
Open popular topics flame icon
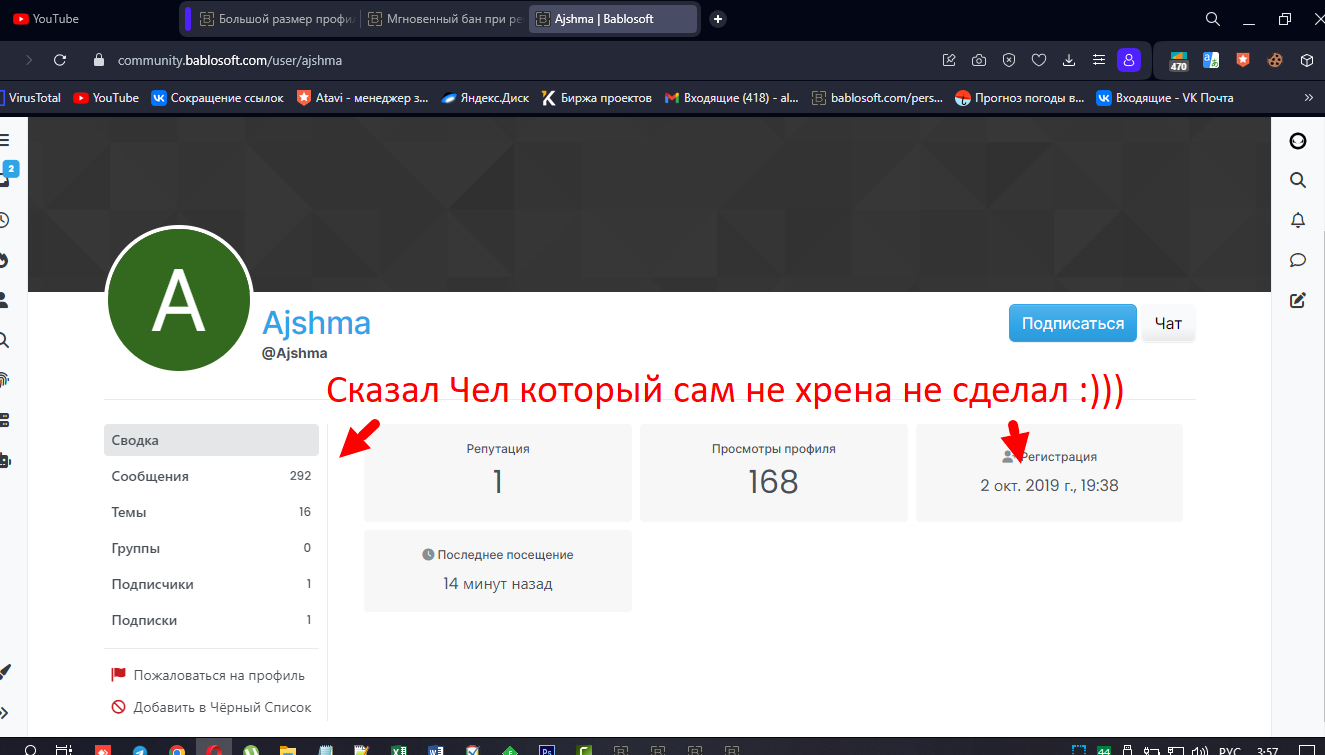point(4,260)
